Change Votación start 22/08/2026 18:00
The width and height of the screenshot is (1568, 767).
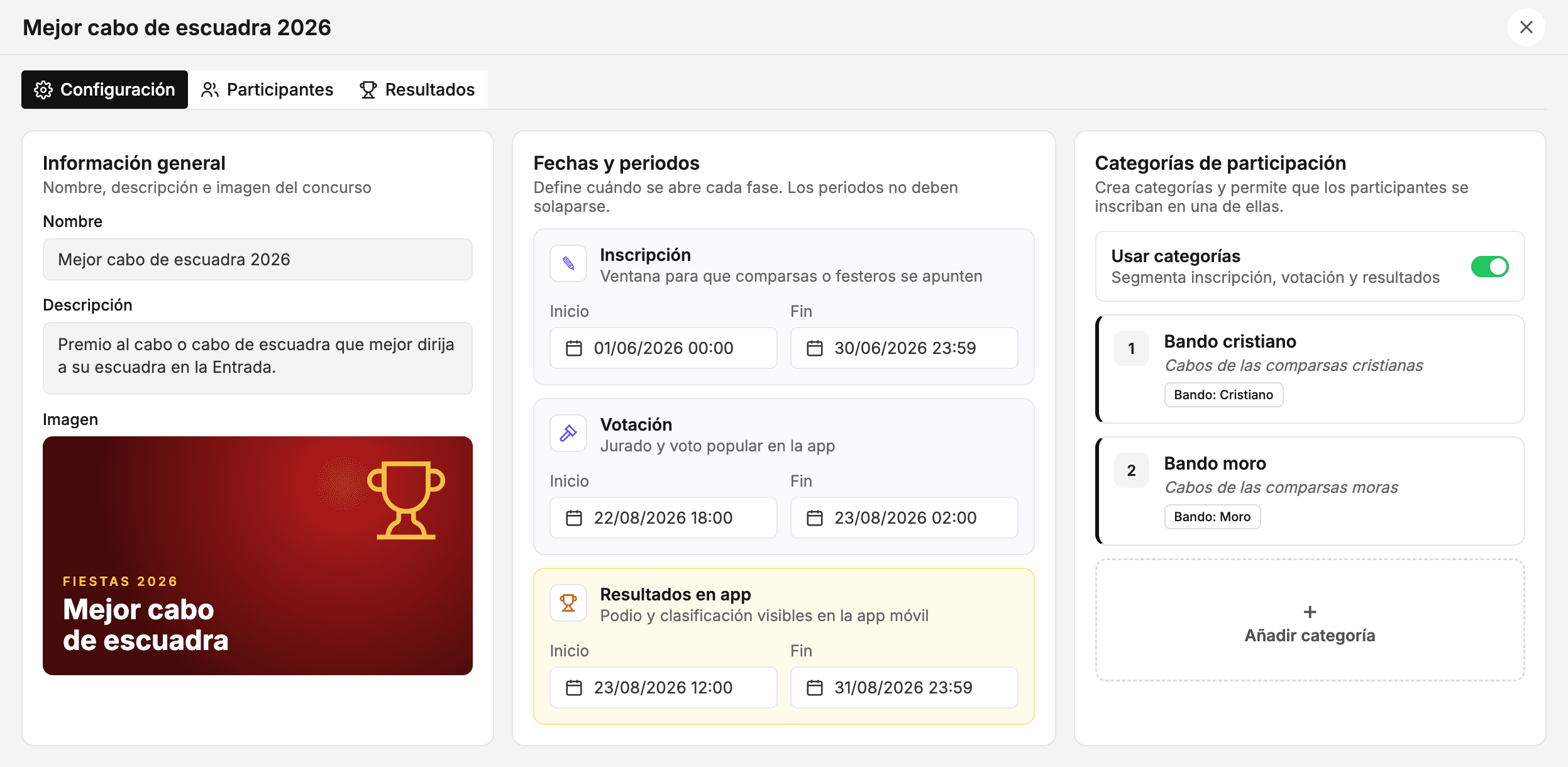point(663,518)
